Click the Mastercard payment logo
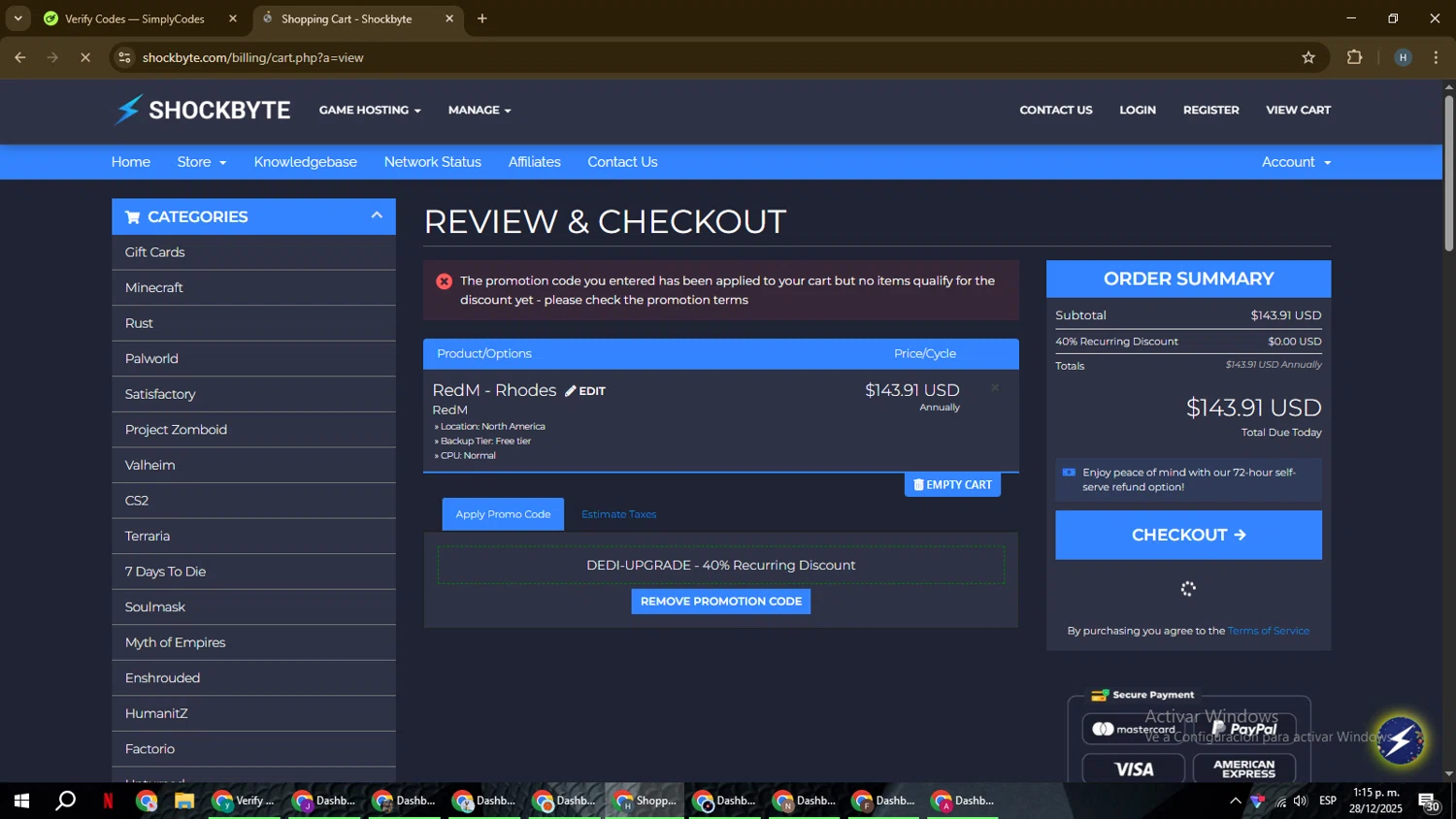 [x=1133, y=729]
